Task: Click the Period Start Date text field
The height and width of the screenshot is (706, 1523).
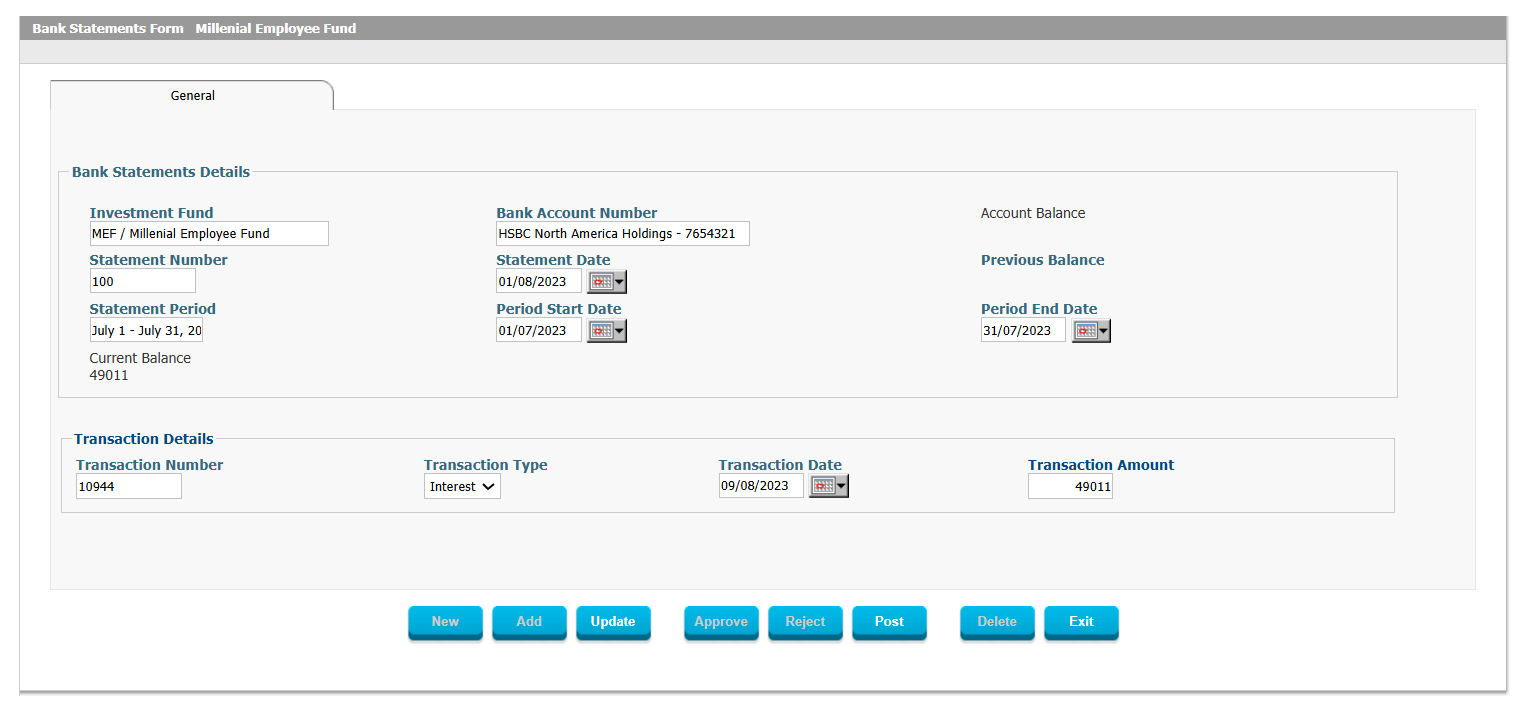Action: pyautogui.click(x=539, y=331)
